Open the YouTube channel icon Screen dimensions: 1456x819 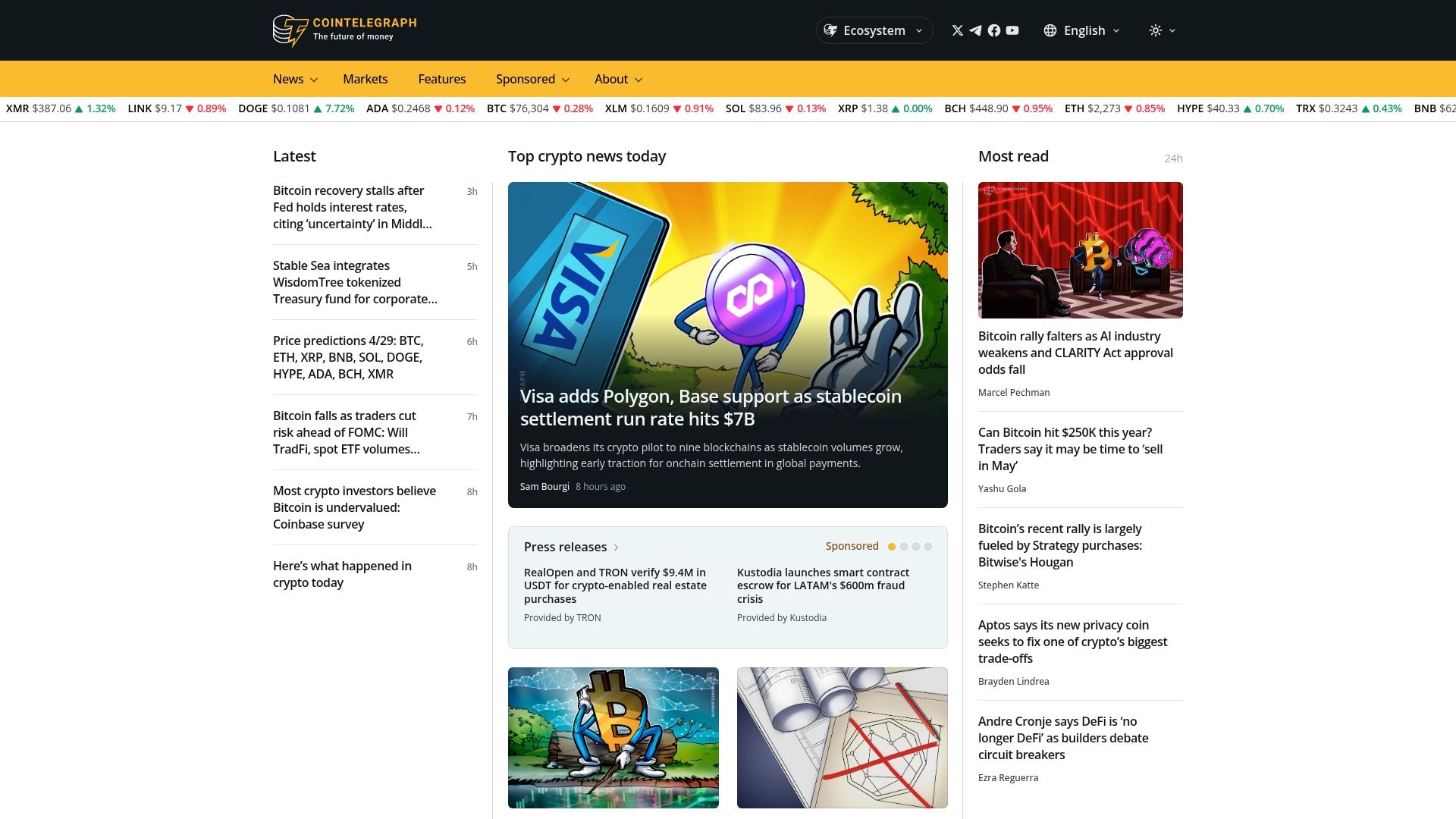1012,30
